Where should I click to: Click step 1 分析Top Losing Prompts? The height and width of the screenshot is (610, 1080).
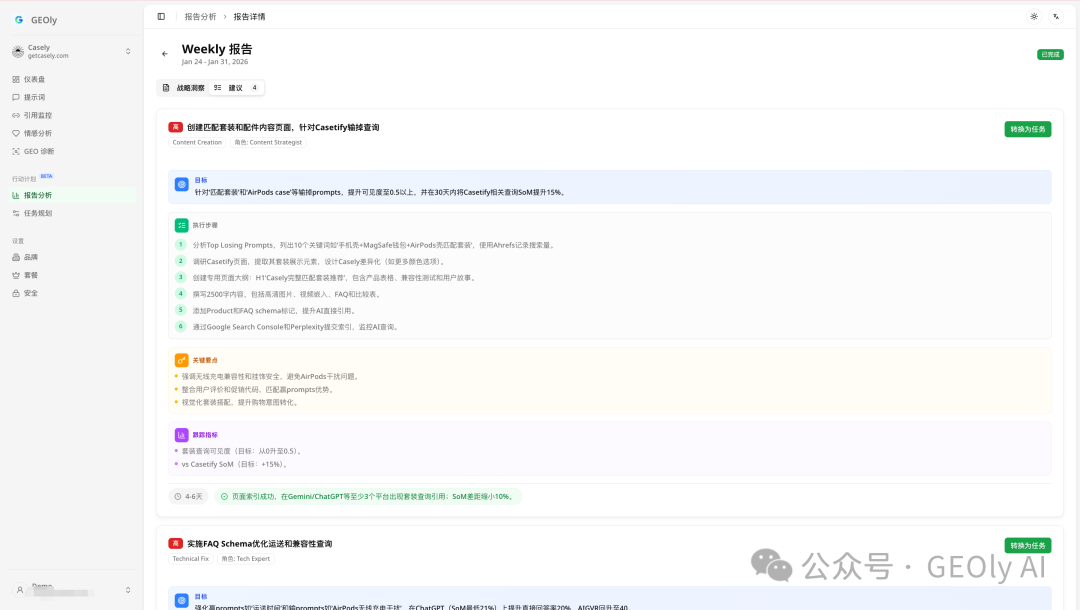click(x=373, y=245)
